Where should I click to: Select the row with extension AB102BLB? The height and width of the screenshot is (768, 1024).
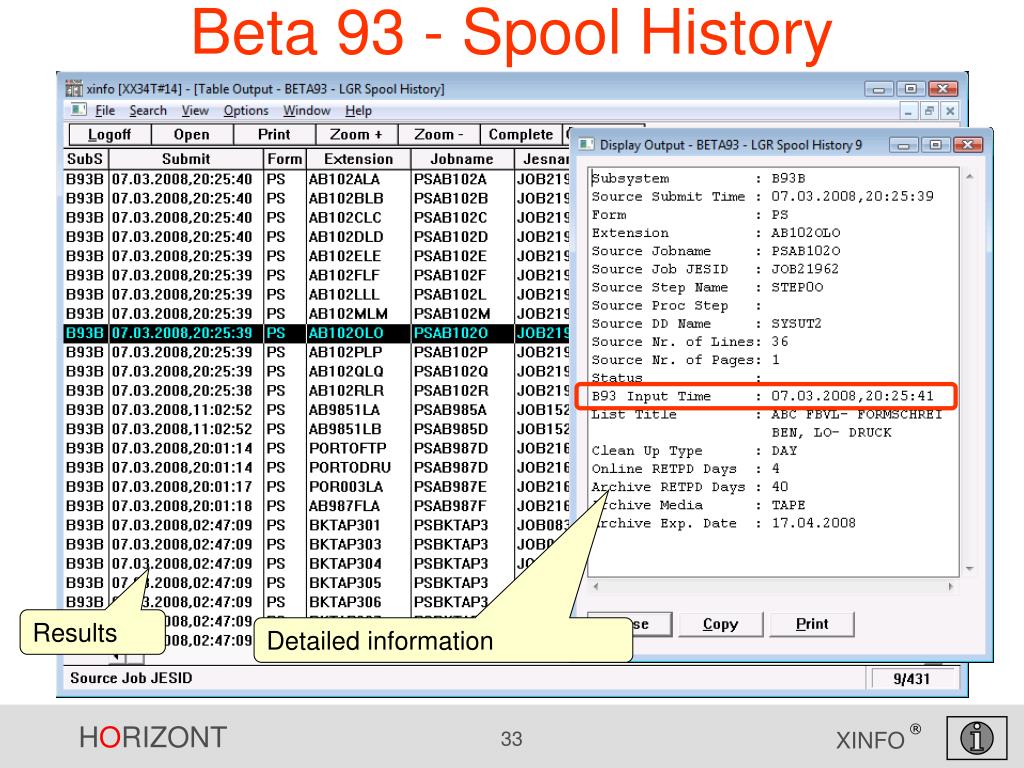point(317,199)
